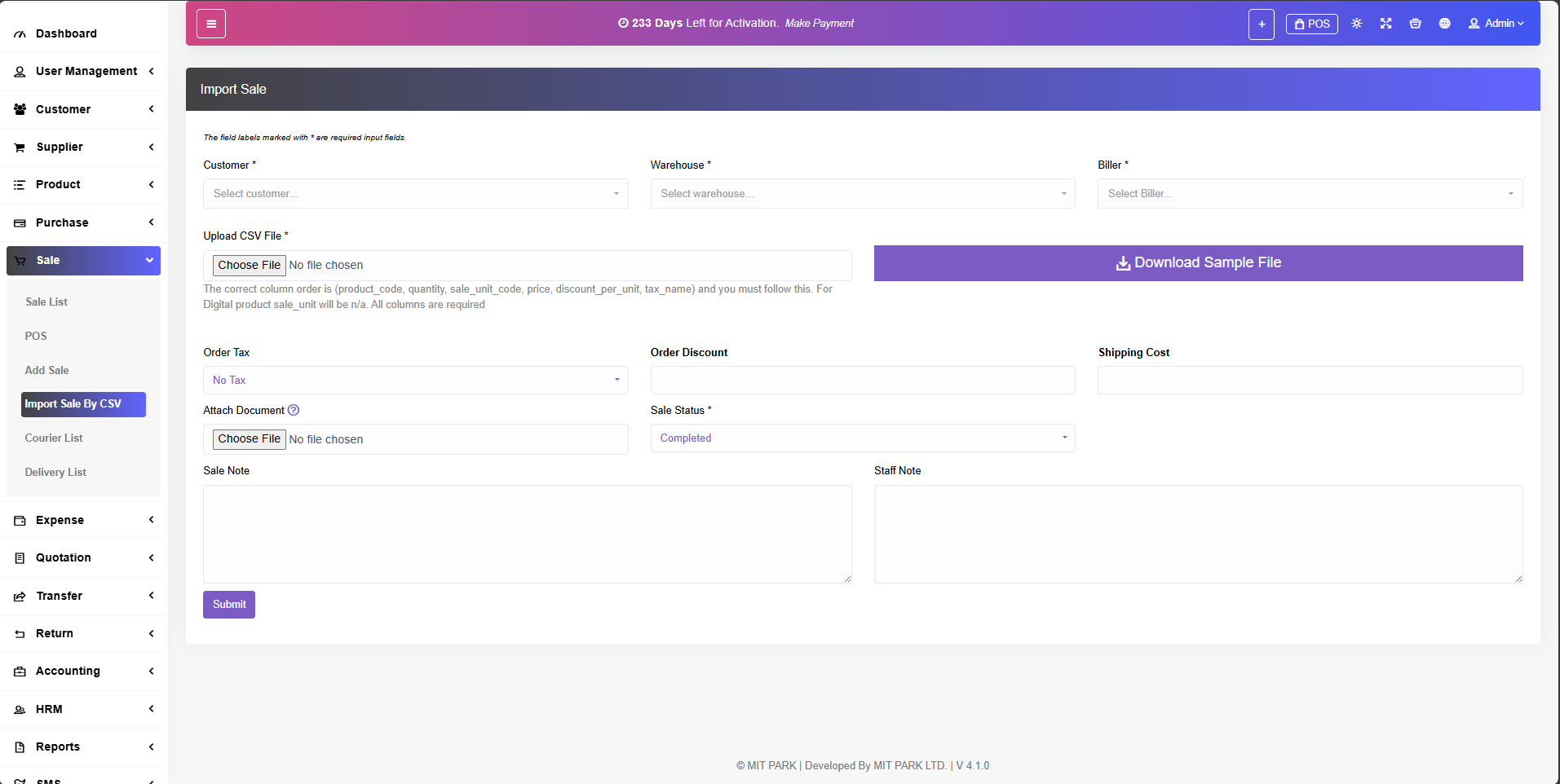The height and width of the screenshot is (784, 1560).
Task: Toggle the sidebar with the hamburger menu icon
Action: pos(211,24)
